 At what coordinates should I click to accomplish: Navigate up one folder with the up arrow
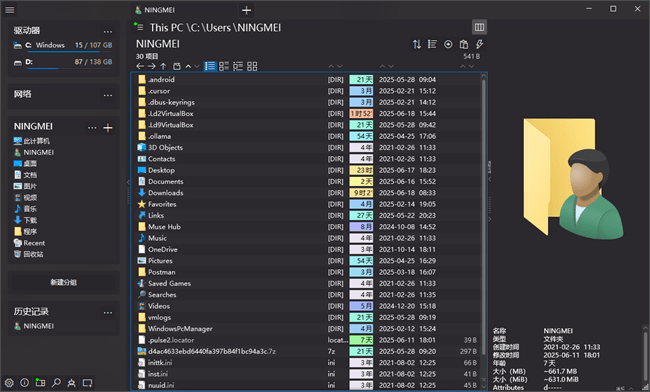pyautogui.click(x=163, y=66)
